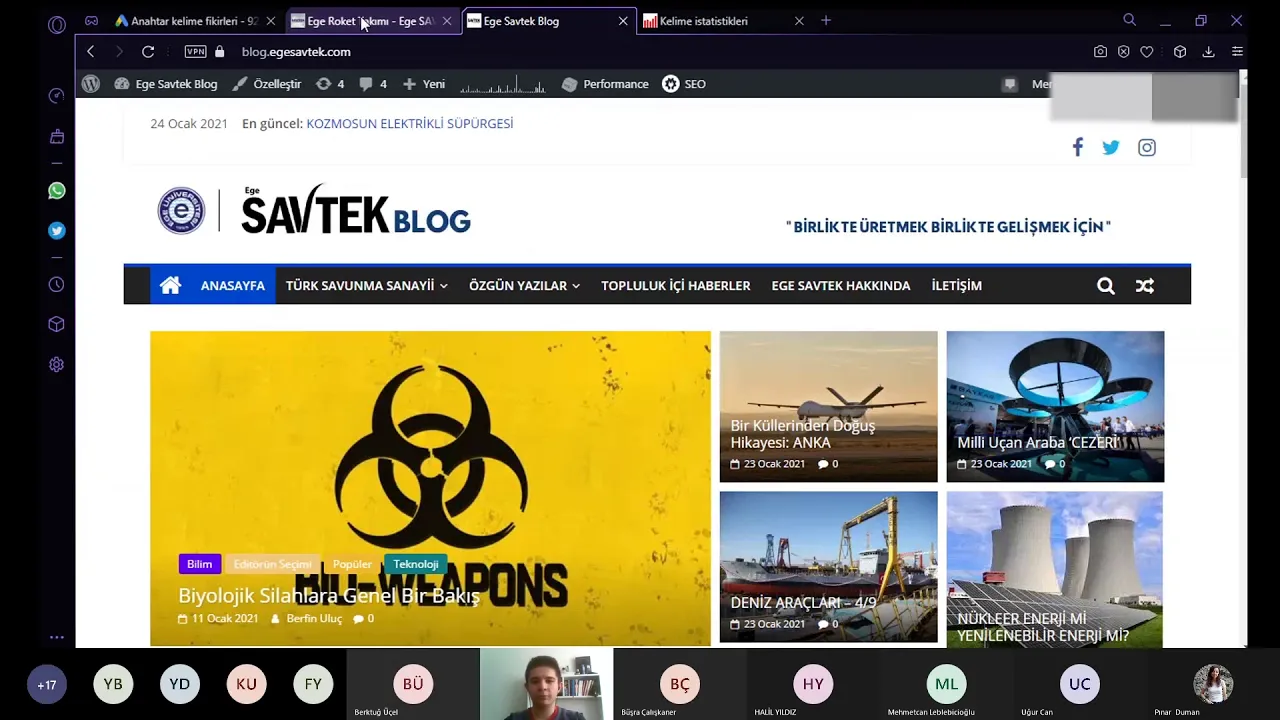Take snapshot with camera icon
Image resolution: width=1280 pixels, height=720 pixels.
(x=1100, y=52)
